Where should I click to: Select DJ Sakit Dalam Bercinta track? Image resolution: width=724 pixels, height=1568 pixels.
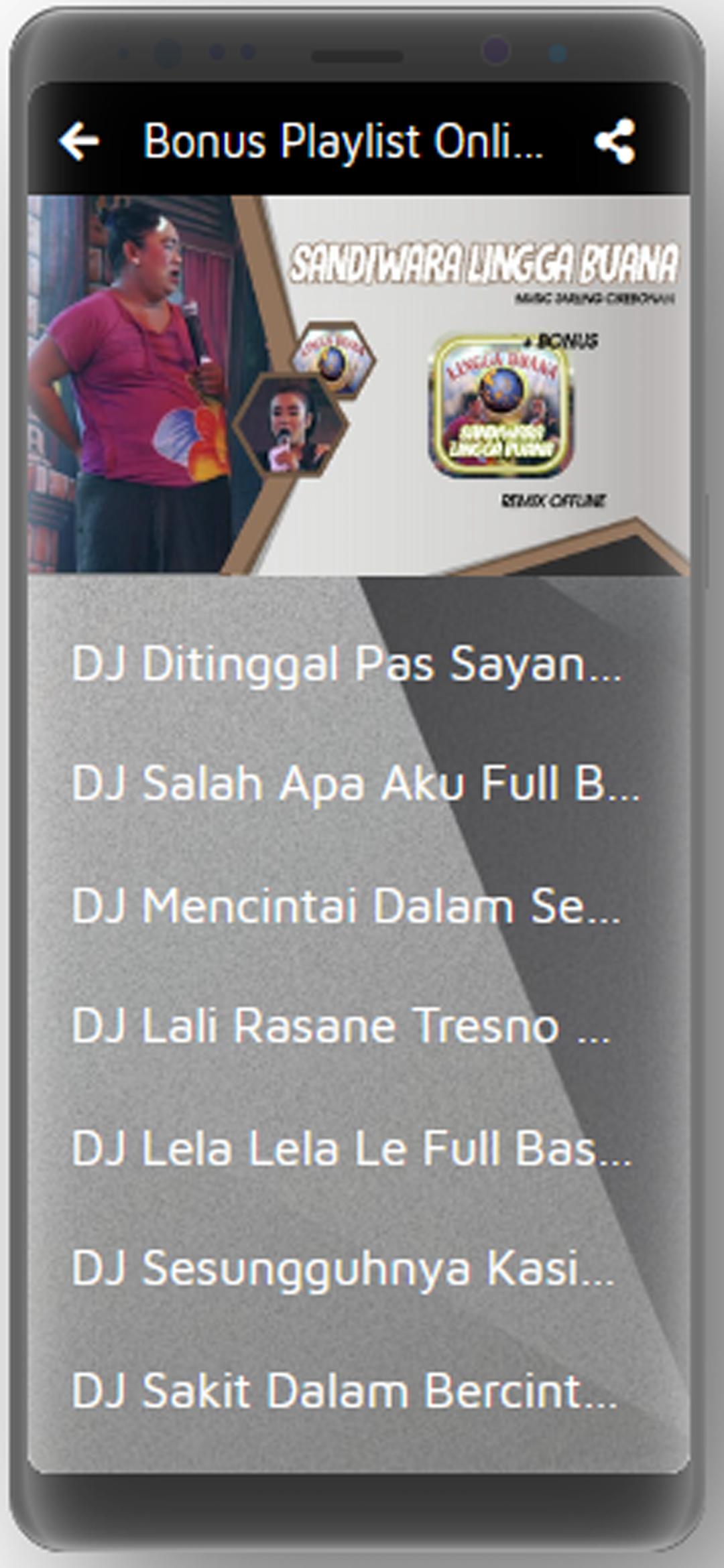point(359,1389)
